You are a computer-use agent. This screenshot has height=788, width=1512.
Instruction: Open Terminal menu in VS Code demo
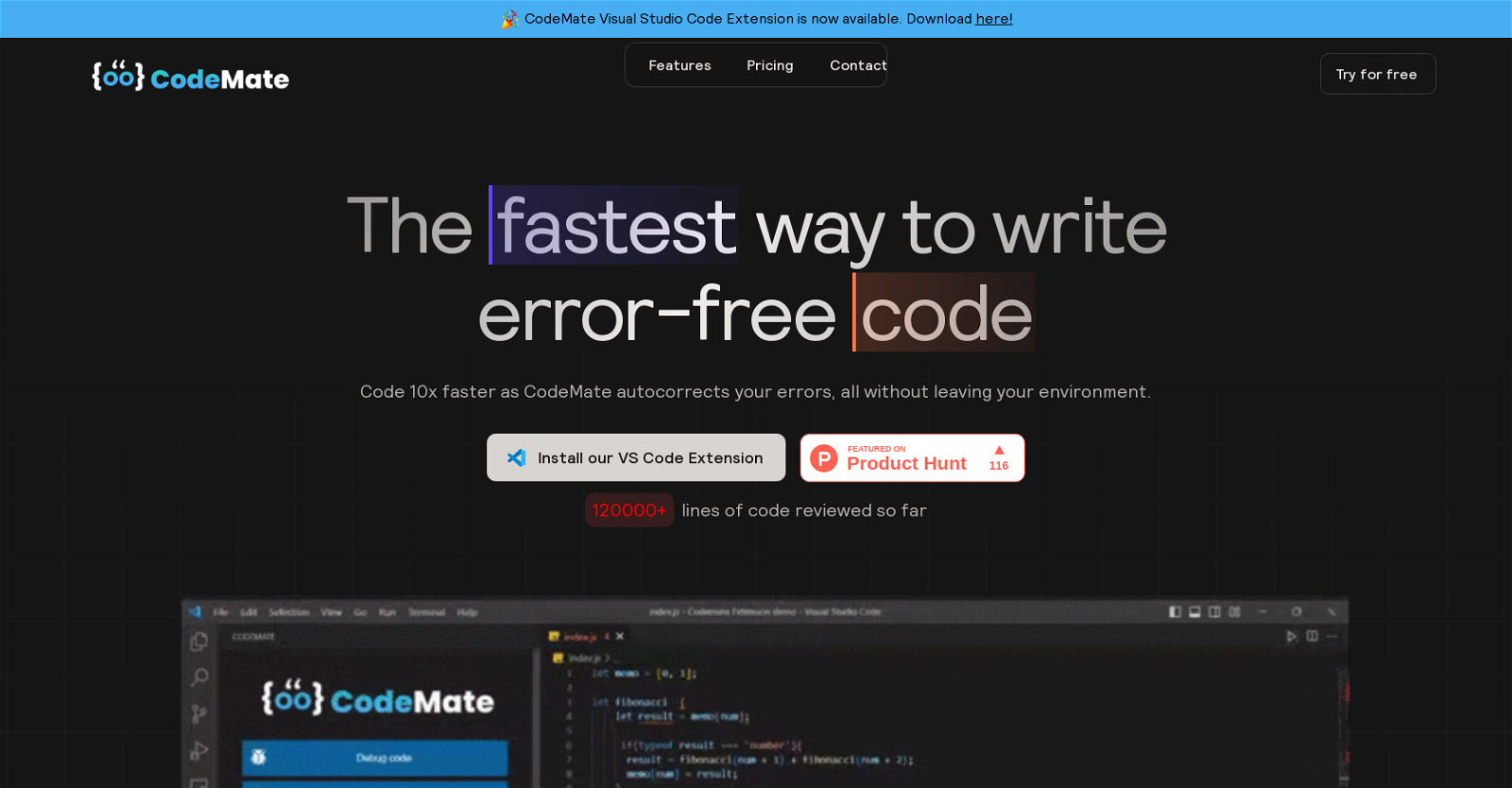(426, 612)
